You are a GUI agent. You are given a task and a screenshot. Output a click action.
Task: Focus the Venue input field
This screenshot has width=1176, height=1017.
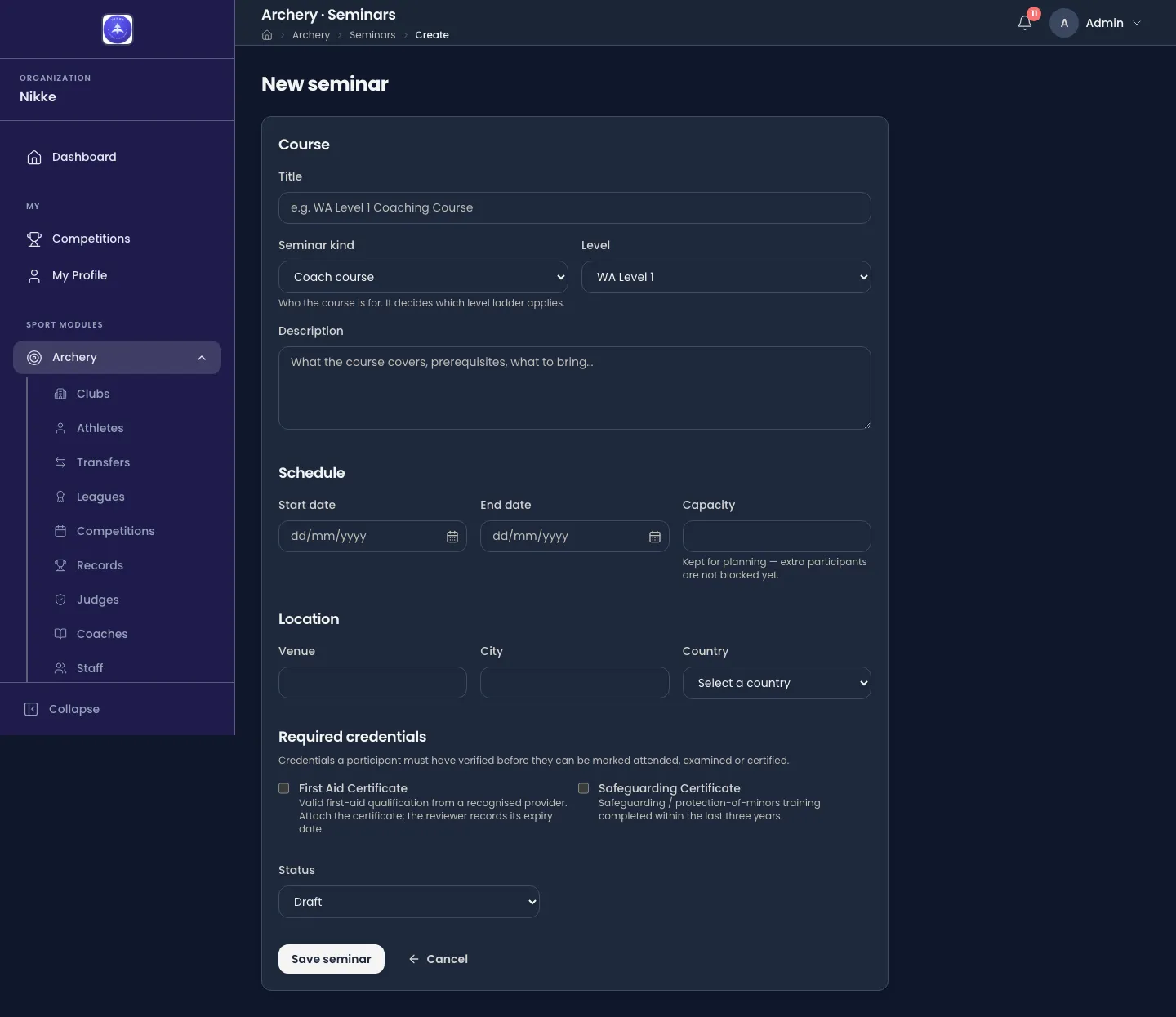pos(372,682)
